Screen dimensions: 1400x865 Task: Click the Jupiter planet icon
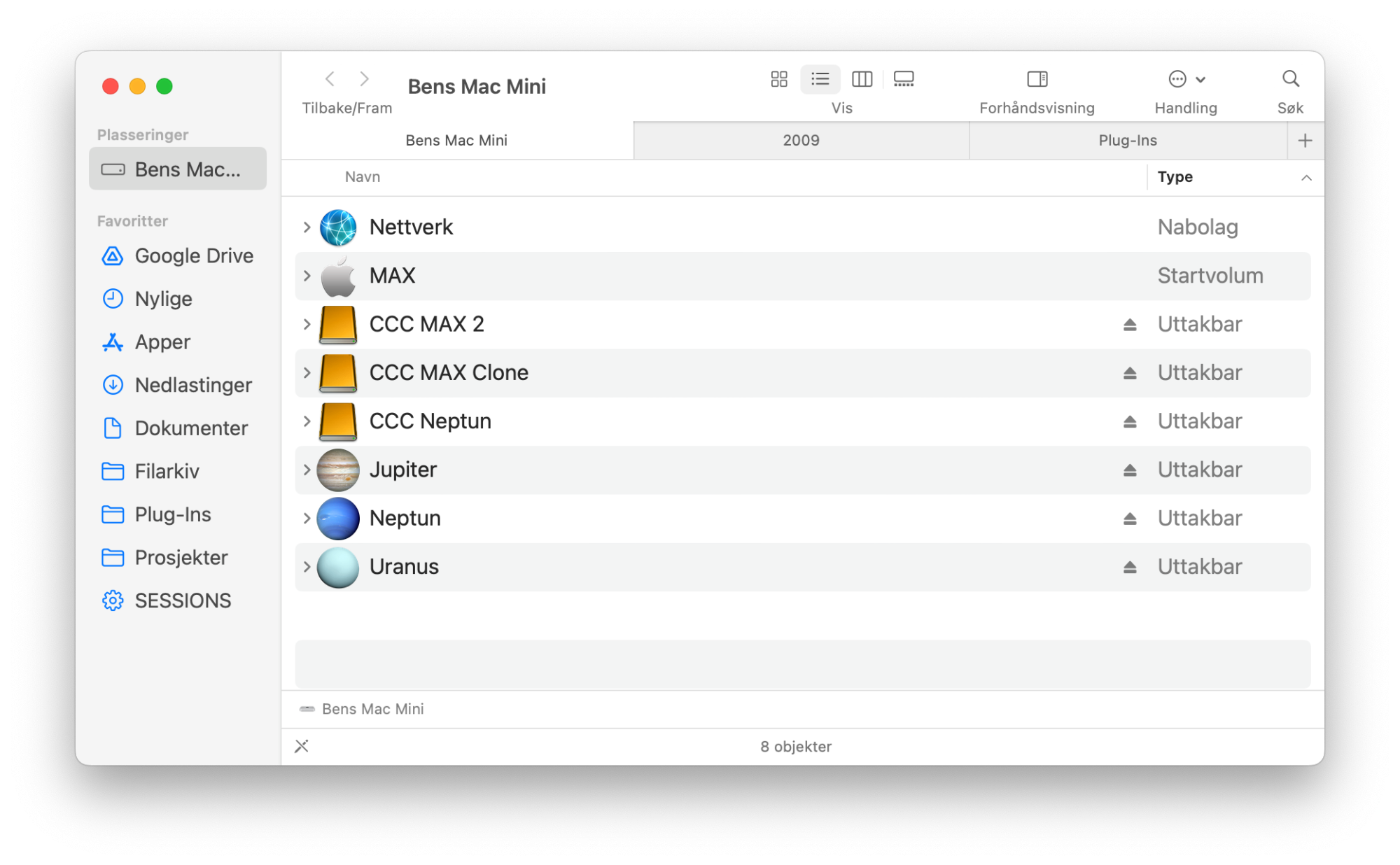click(338, 470)
